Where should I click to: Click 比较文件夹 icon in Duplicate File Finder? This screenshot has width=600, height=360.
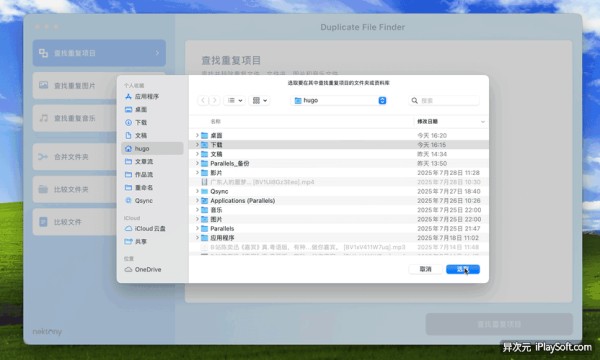(43, 189)
